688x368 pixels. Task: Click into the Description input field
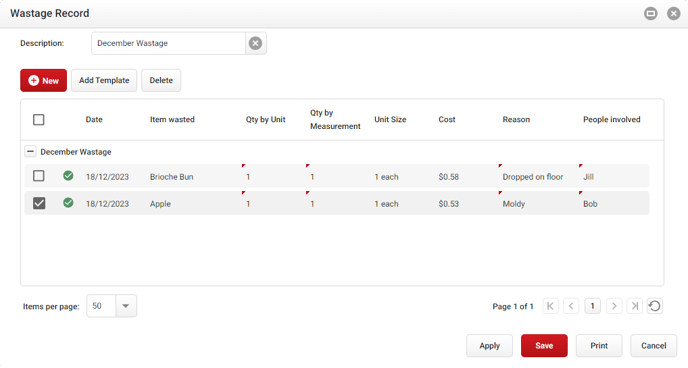[x=168, y=43]
